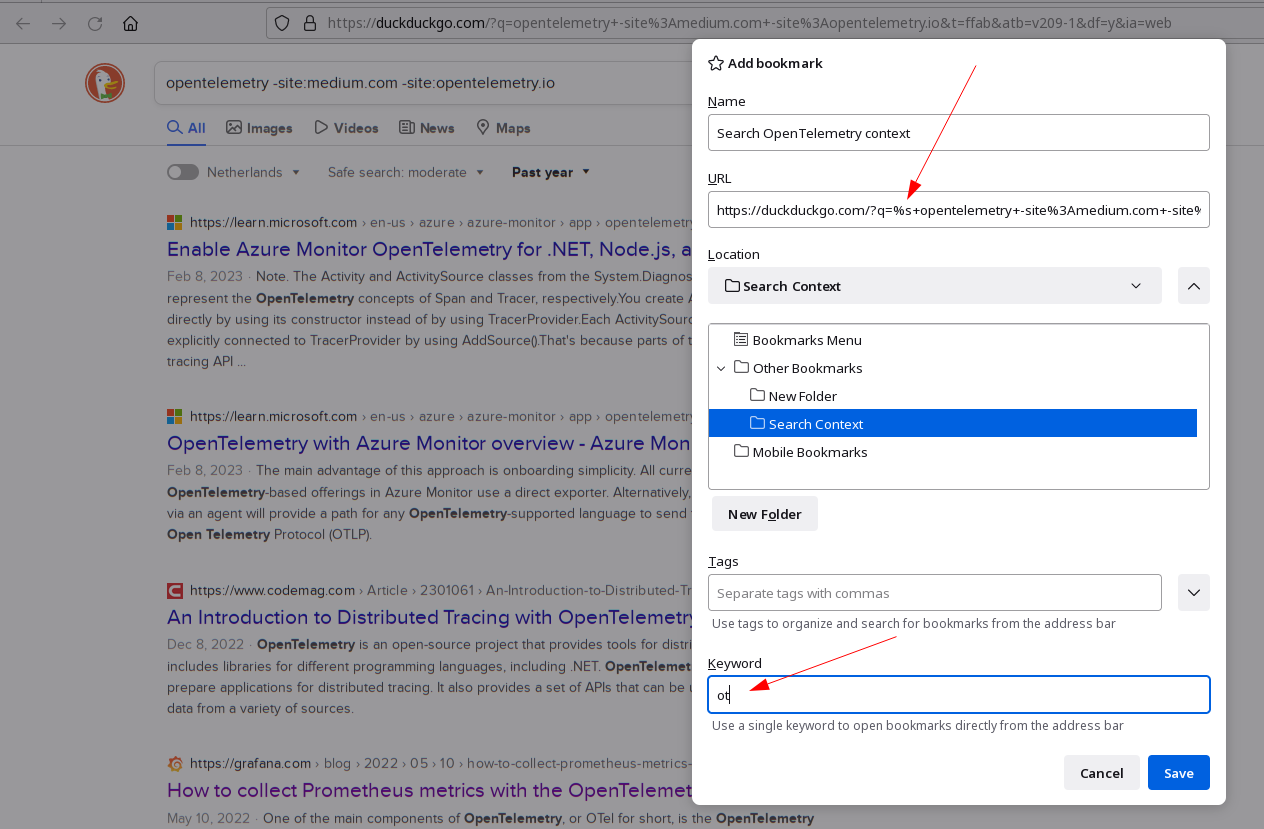Click the Microsoft favicon of the Azure Monitor overview result
Screen dimensions: 1264x829
pos(175,416)
